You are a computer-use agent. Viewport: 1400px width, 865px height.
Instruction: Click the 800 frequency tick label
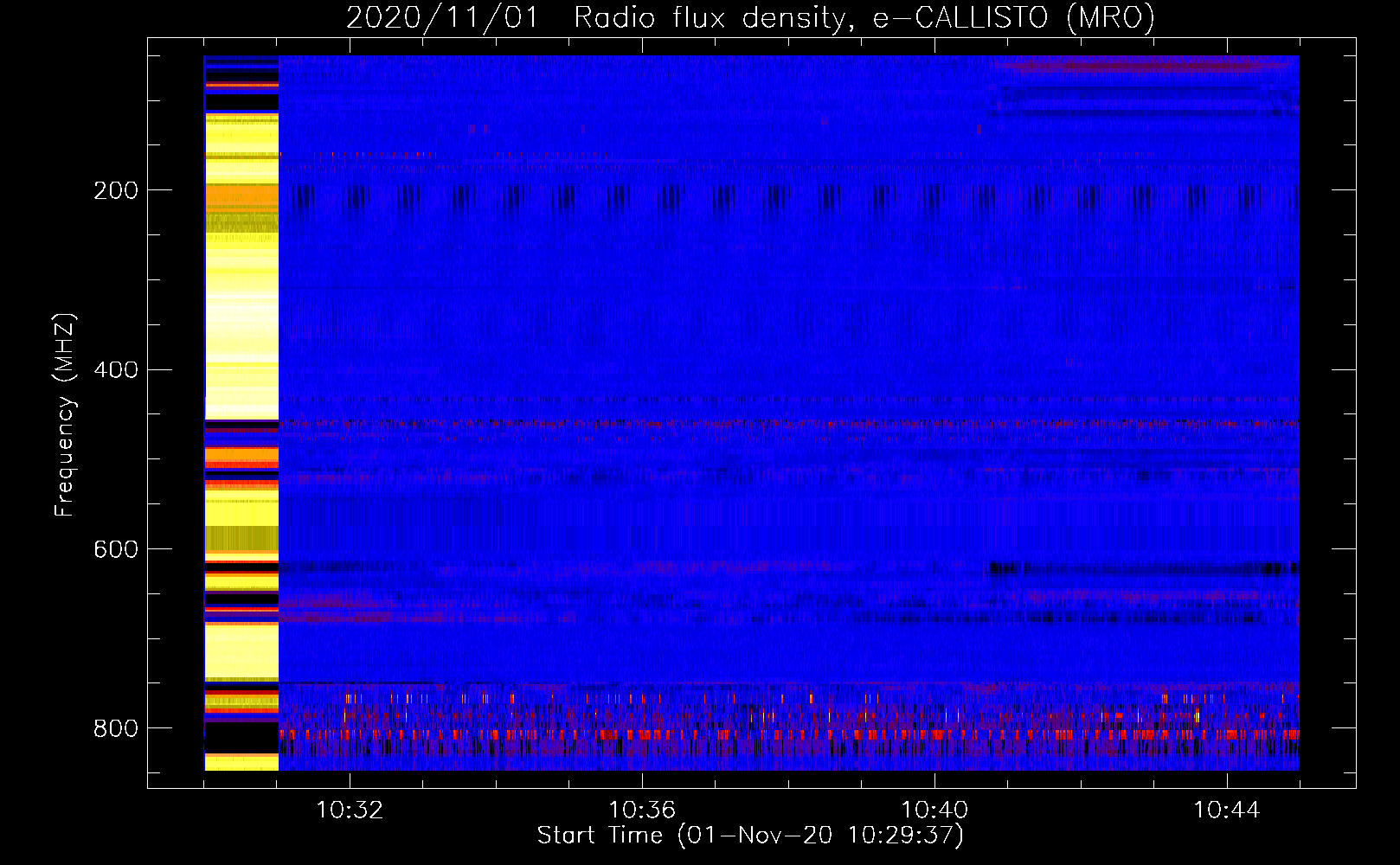[115, 728]
